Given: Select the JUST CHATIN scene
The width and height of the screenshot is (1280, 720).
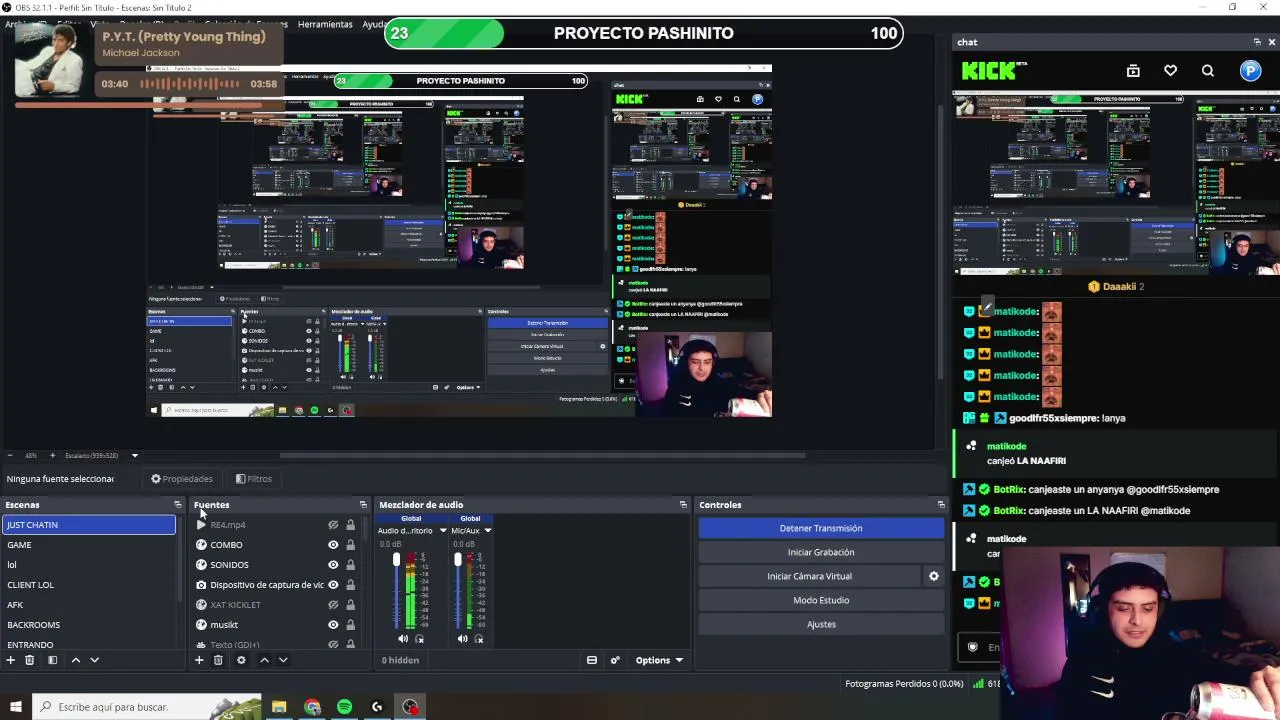Looking at the screenshot, I should coord(89,525).
